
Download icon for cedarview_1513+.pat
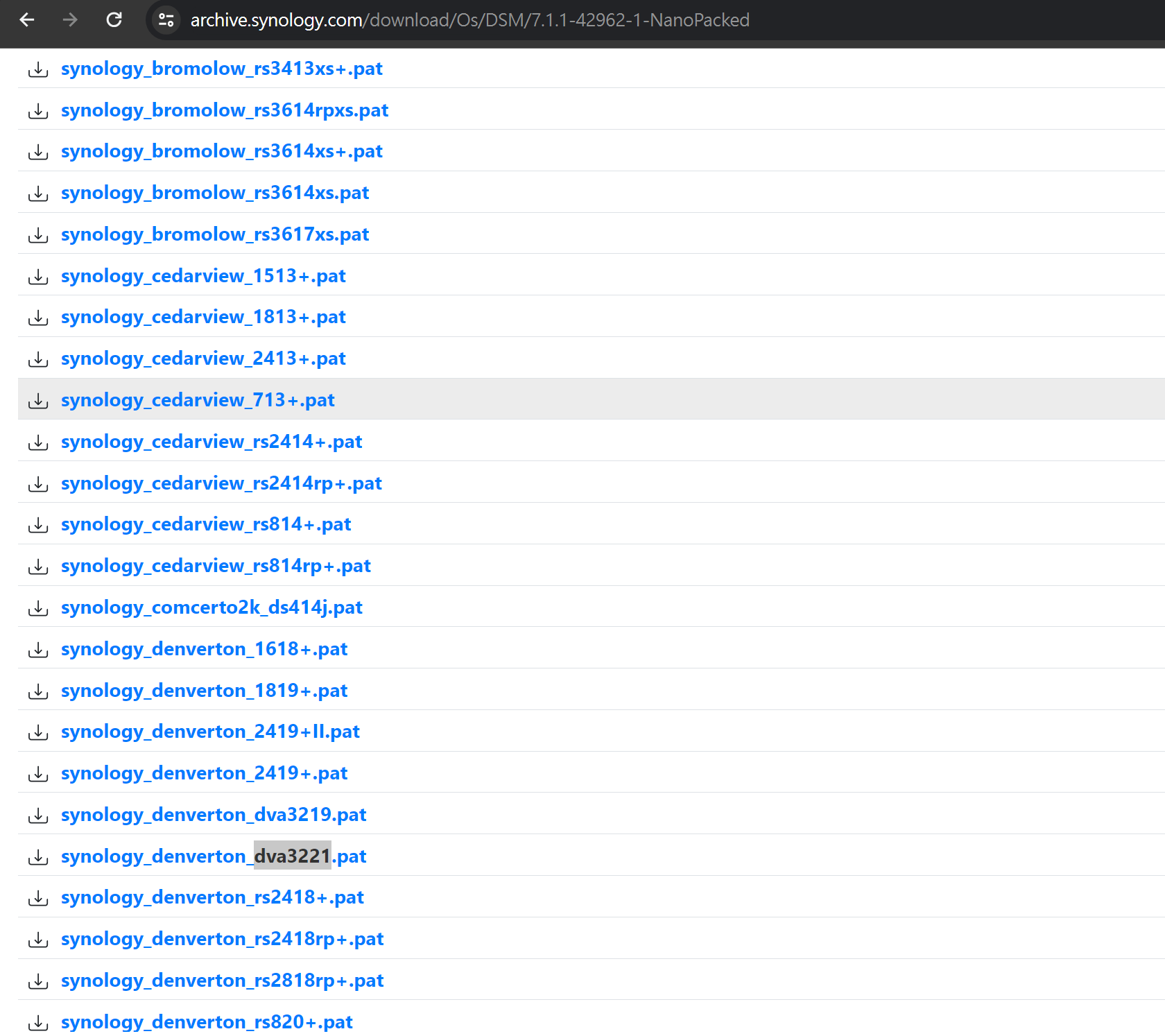coord(38,277)
